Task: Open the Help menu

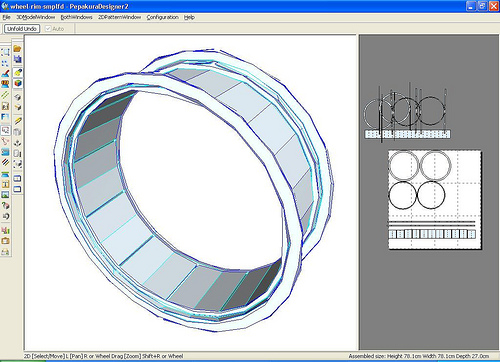Action: click(189, 17)
